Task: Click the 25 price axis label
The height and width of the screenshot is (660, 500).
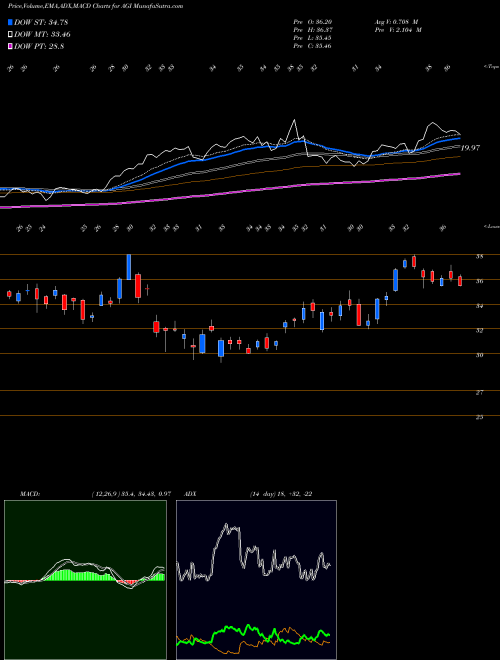Action: tap(479, 417)
